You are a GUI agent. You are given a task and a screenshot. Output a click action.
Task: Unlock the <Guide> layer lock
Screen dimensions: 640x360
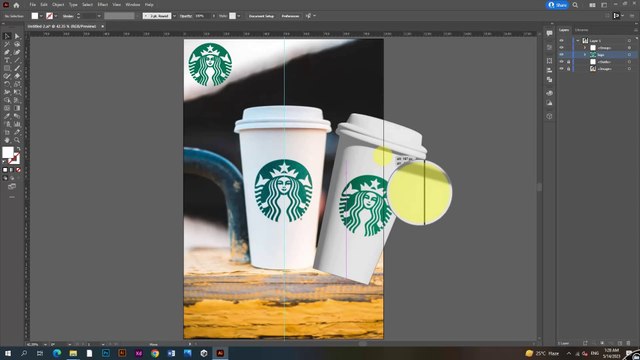(x=569, y=62)
